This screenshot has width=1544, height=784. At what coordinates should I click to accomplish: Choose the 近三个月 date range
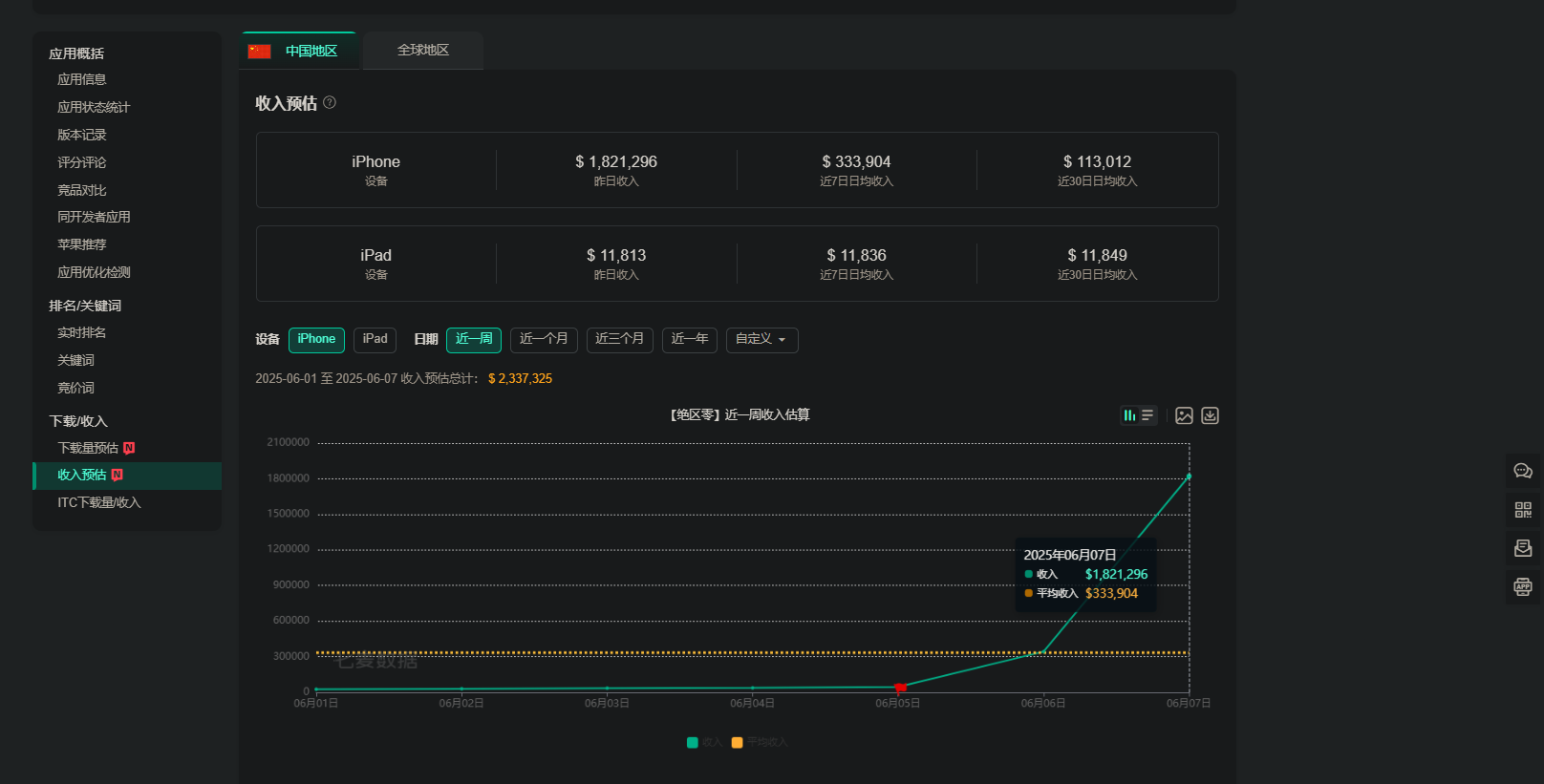(x=620, y=340)
